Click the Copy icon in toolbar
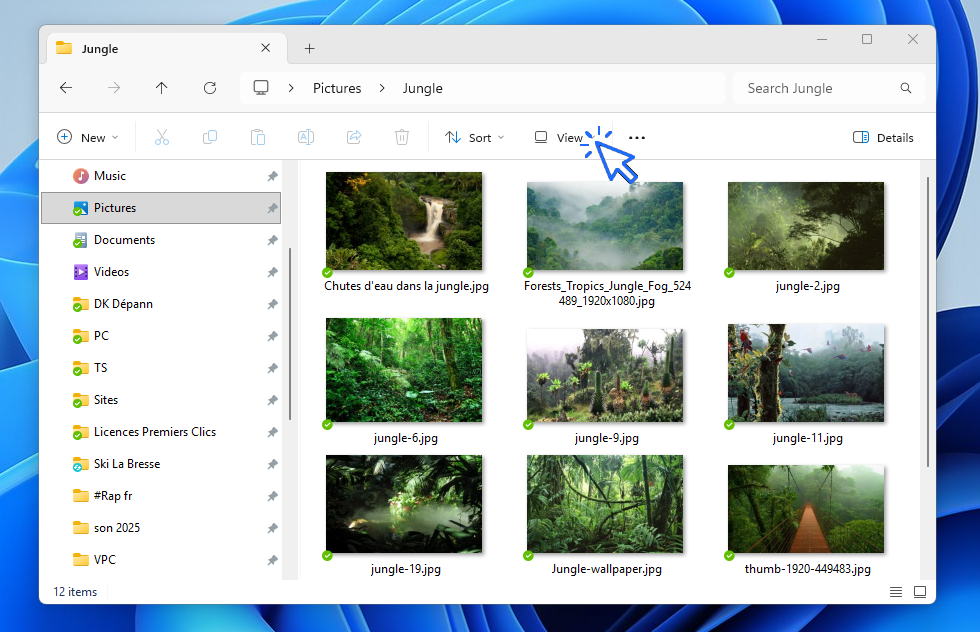Image resolution: width=980 pixels, height=632 pixels. coord(210,138)
